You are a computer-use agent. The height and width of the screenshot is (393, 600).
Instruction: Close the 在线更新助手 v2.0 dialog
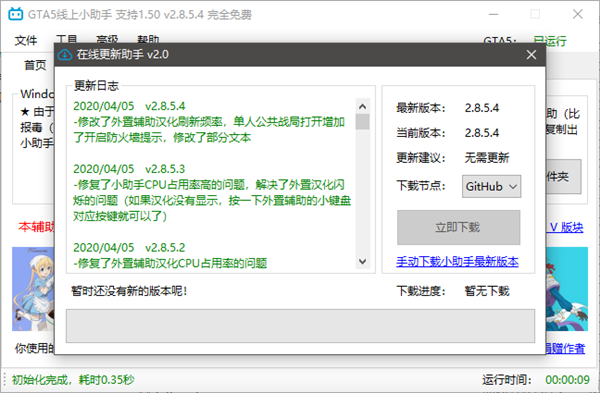531,55
